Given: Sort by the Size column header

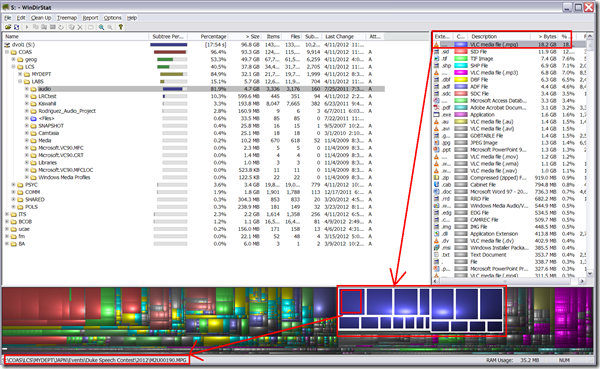Looking at the screenshot, I should click(x=245, y=36).
